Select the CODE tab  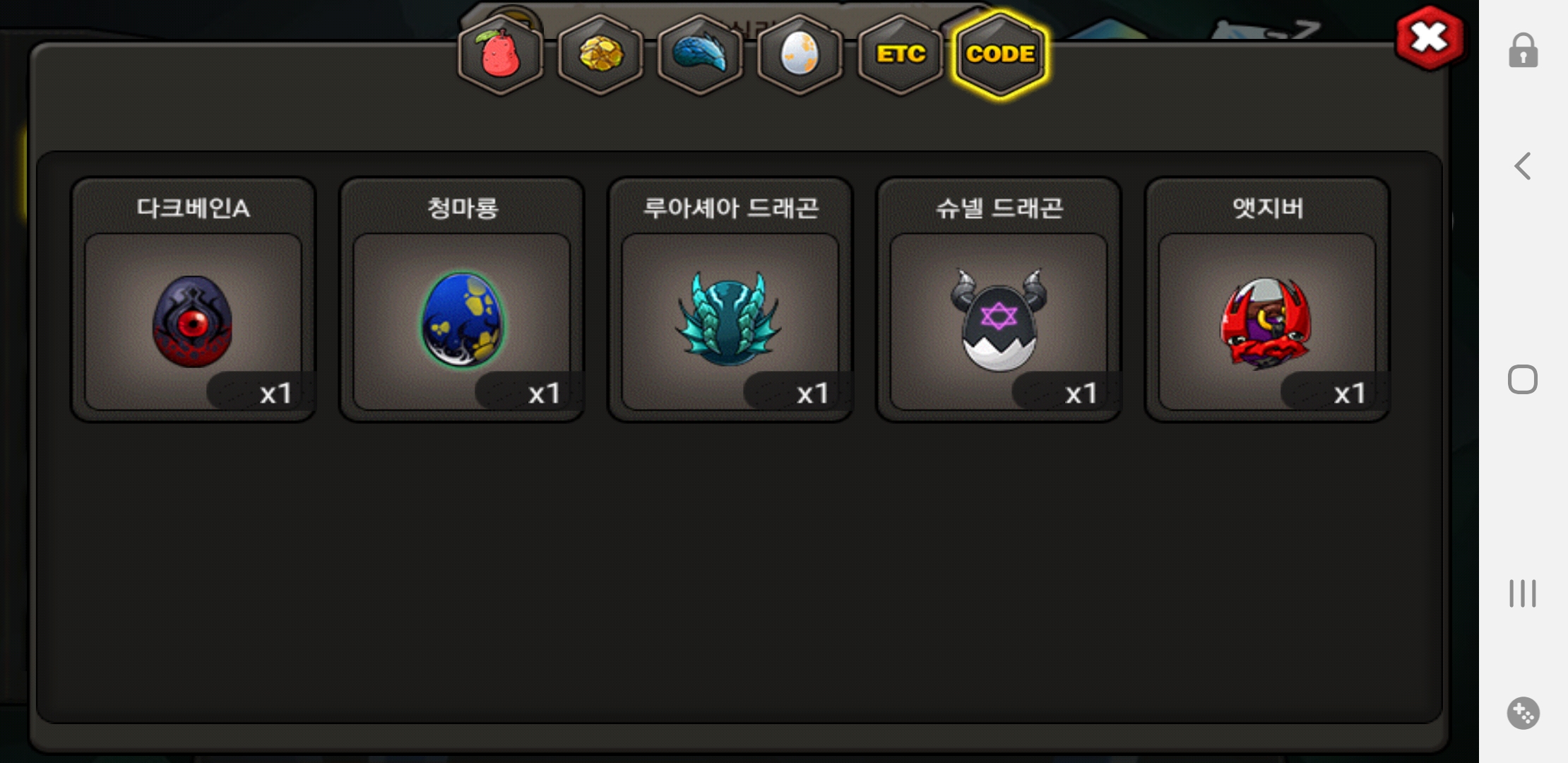[1000, 54]
